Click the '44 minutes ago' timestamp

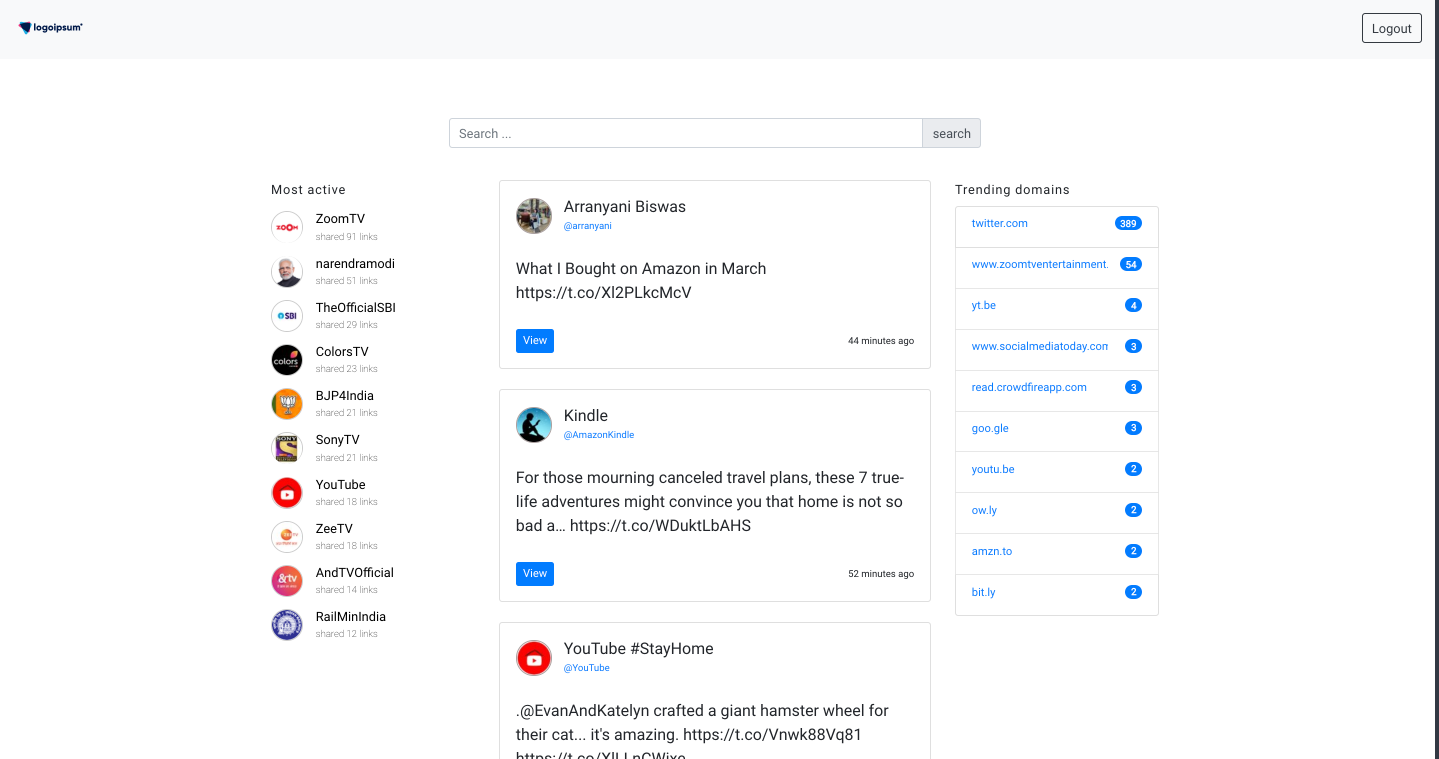point(881,341)
